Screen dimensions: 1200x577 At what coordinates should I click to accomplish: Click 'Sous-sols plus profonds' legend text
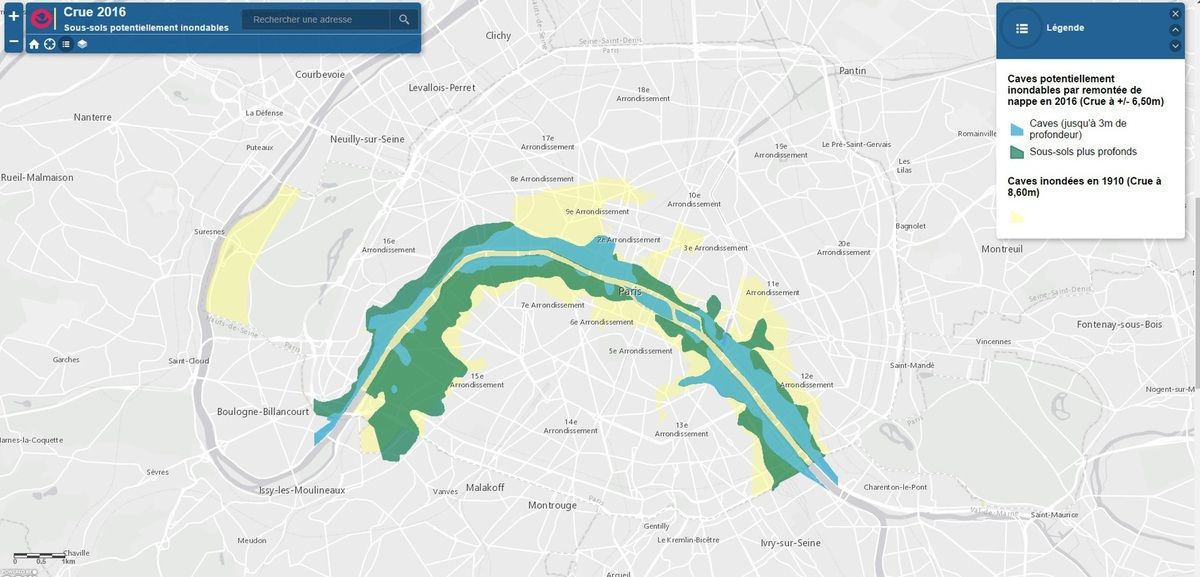(x=1083, y=152)
